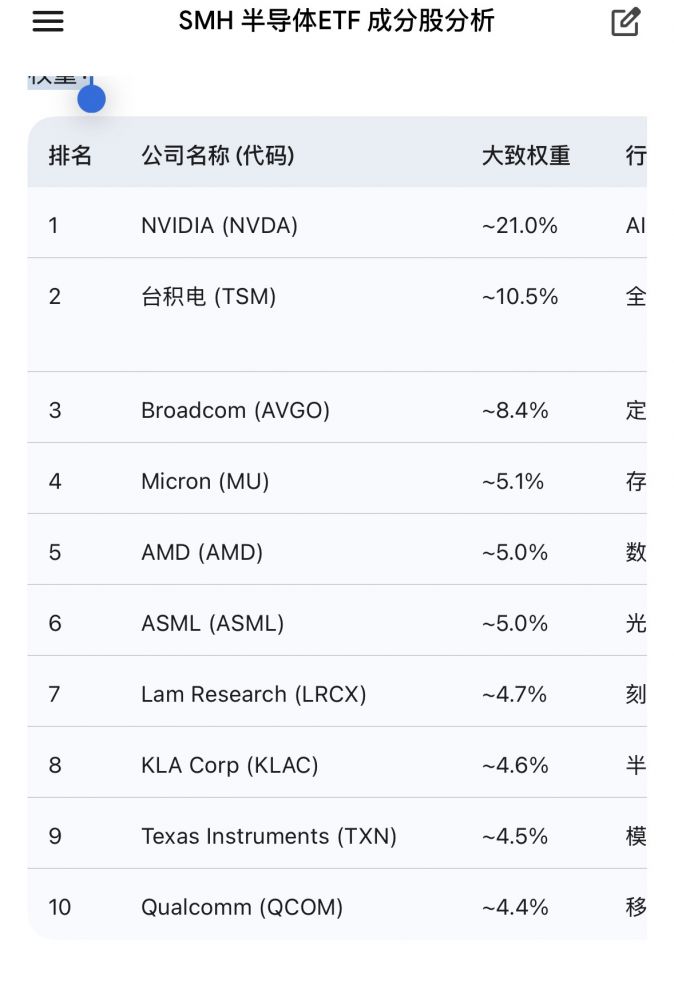
Task: Select the ASML (ASML) cell
Action: pos(213,623)
